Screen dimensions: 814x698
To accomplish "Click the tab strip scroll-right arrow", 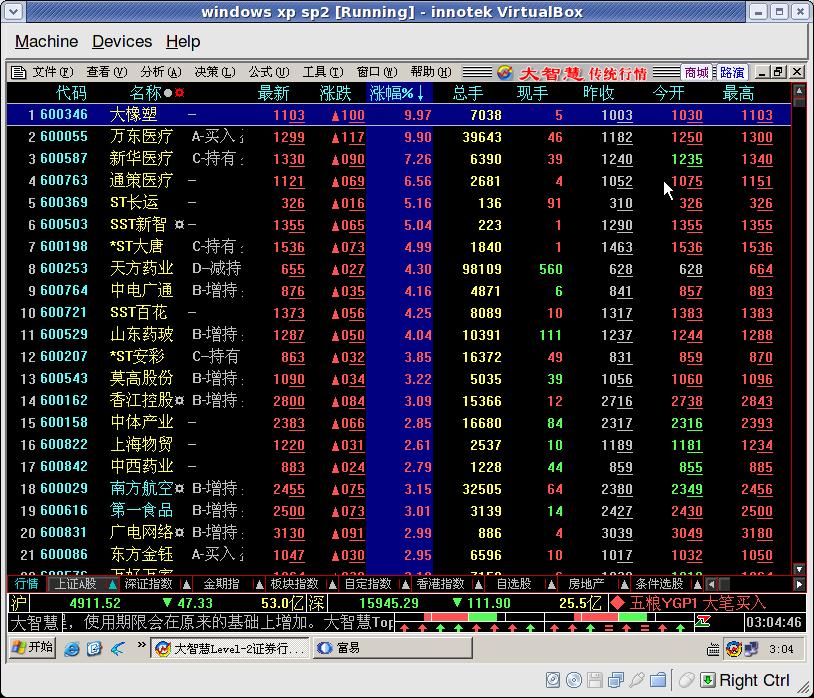I will [799, 584].
